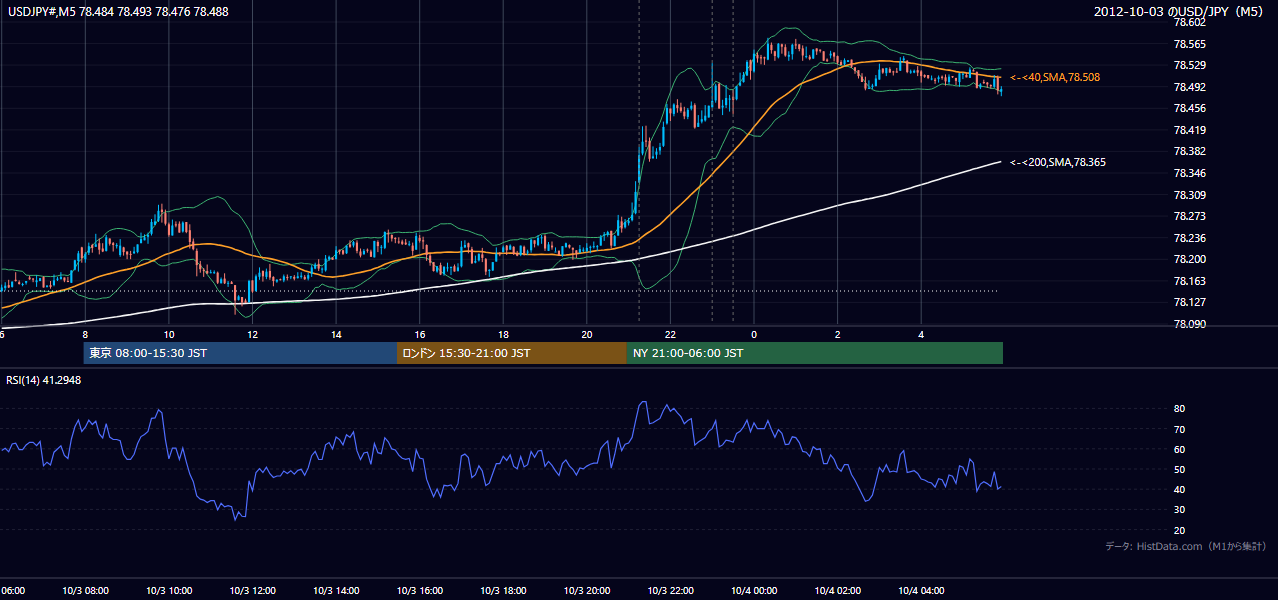Click price axis value 78.127
Viewport: 1278px width, 600px height.
click(1189, 302)
